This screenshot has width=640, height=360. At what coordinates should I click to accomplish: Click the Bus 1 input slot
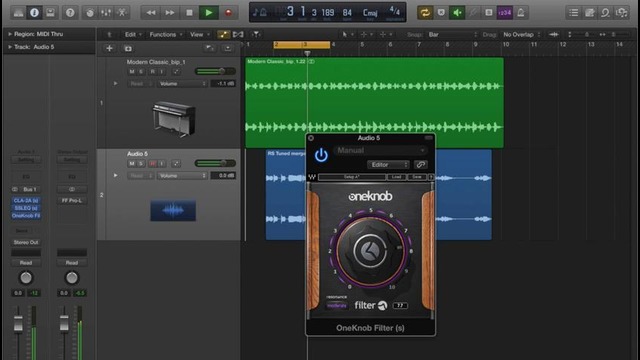coord(30,189)
